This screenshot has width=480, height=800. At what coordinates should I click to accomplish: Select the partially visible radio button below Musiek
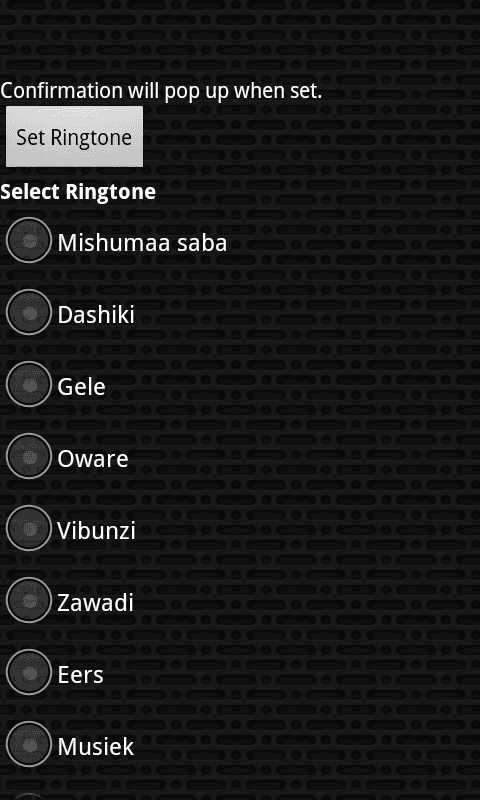point(29,796)
